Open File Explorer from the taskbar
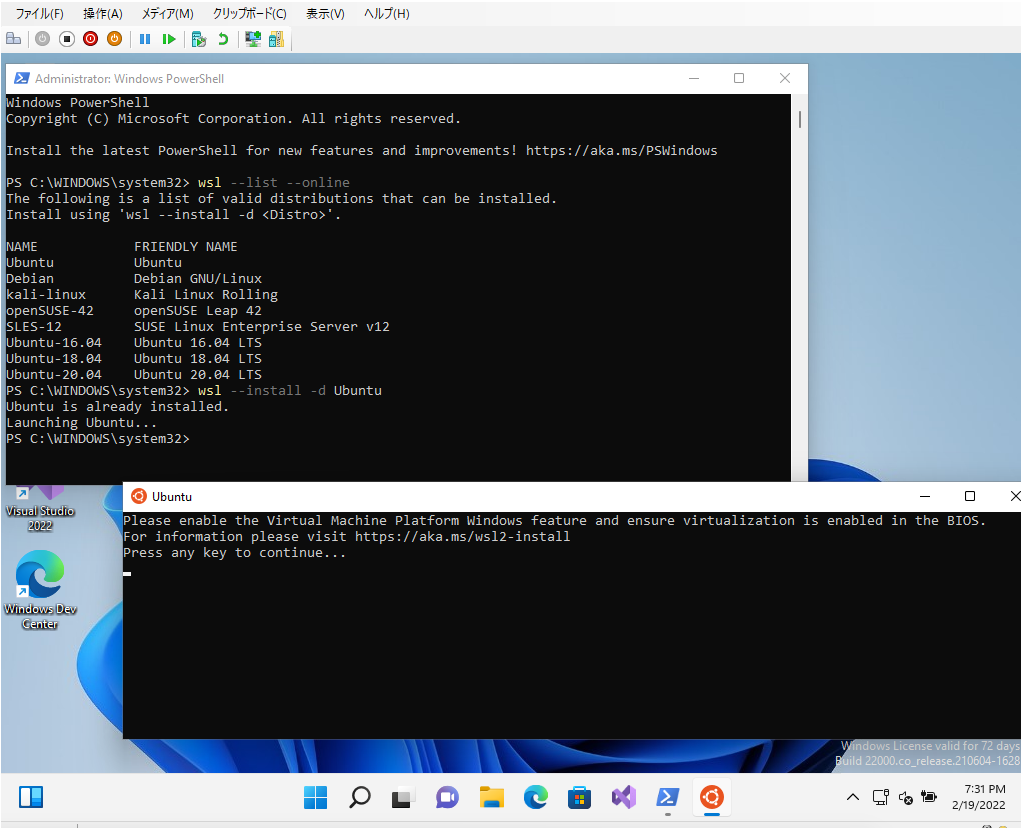Viewport: 1021px width, 828px height. [492, 797]
